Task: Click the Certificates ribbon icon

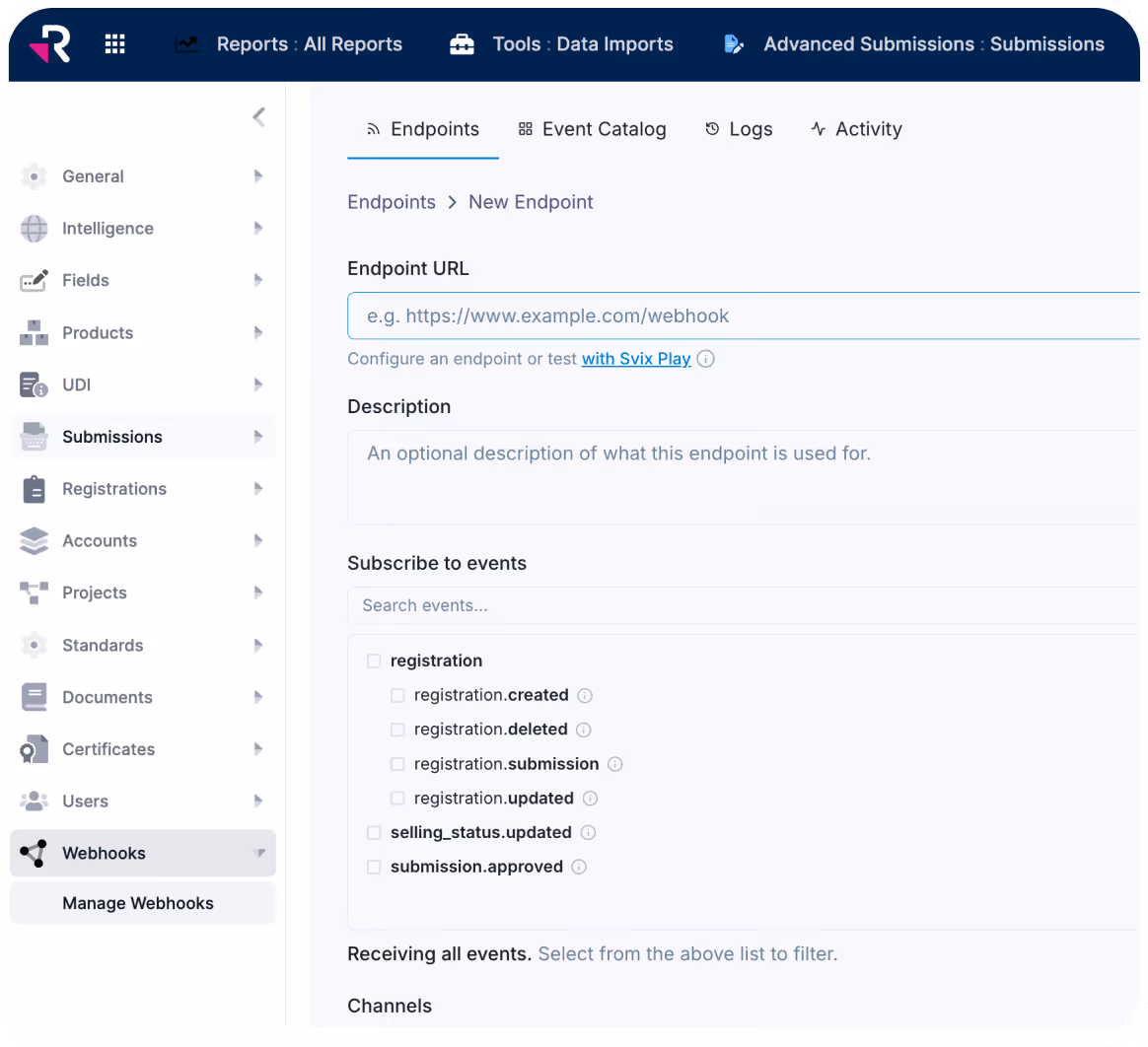Action: [x=34, y=749]
